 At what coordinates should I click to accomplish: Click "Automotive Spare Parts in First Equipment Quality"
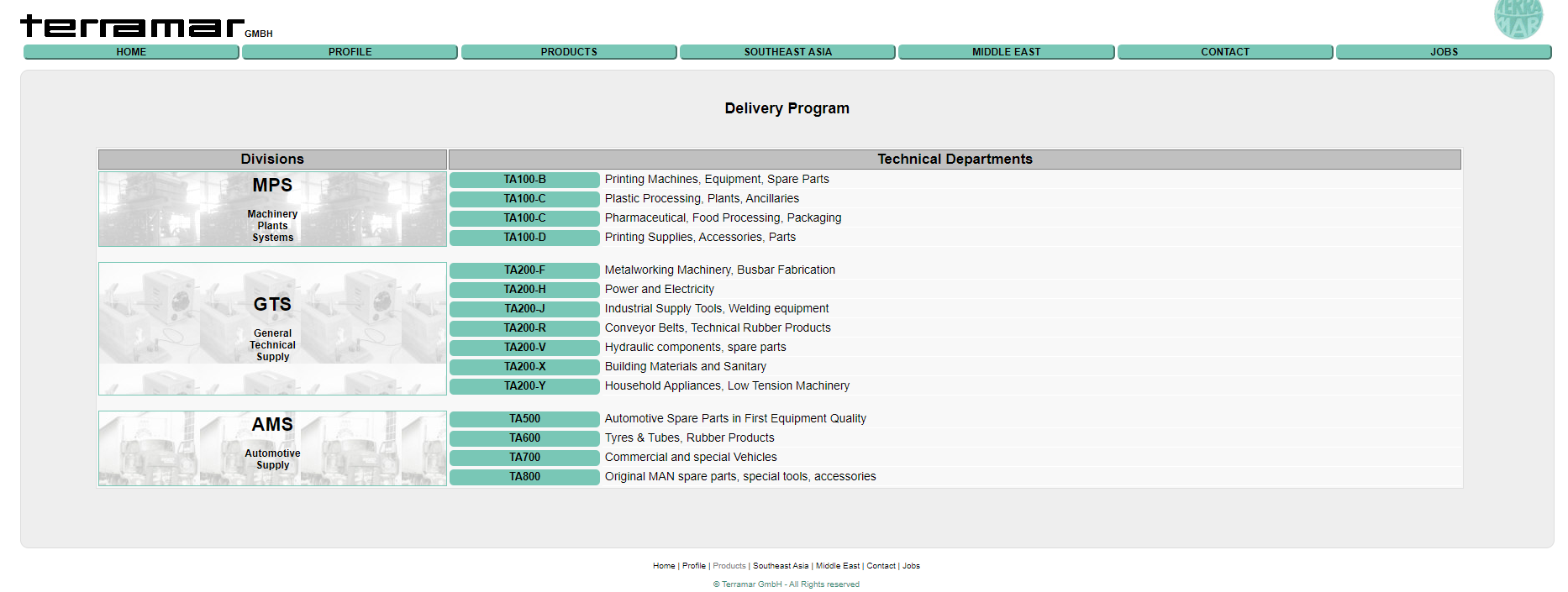[x=735, y=419]
